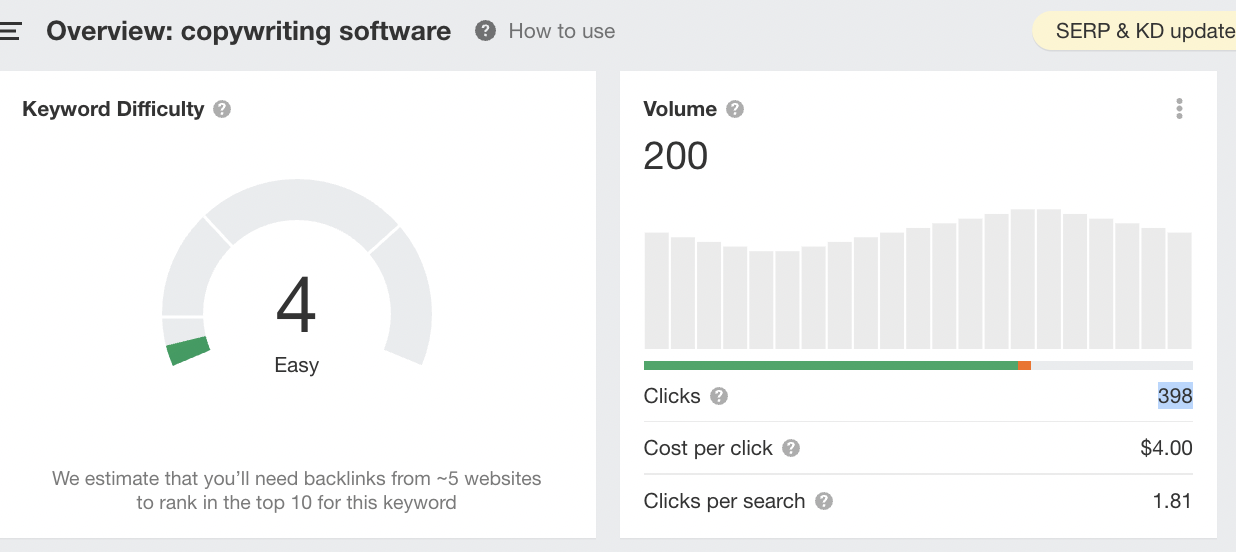Click the green segment of the clicks bar
Screen dimensions: 1236x552
pyautogui.click(x=830, y=365)
